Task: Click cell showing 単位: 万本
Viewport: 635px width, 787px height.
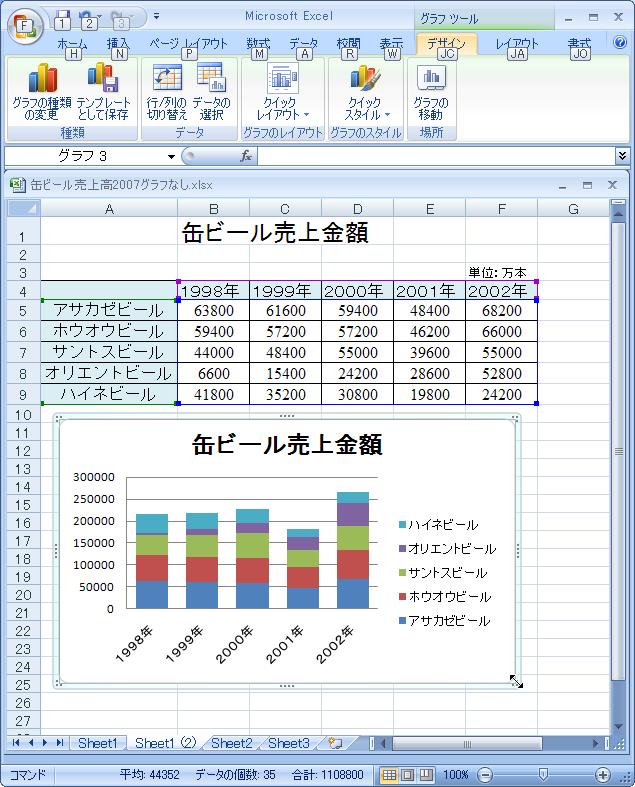Action: (497, 273)
